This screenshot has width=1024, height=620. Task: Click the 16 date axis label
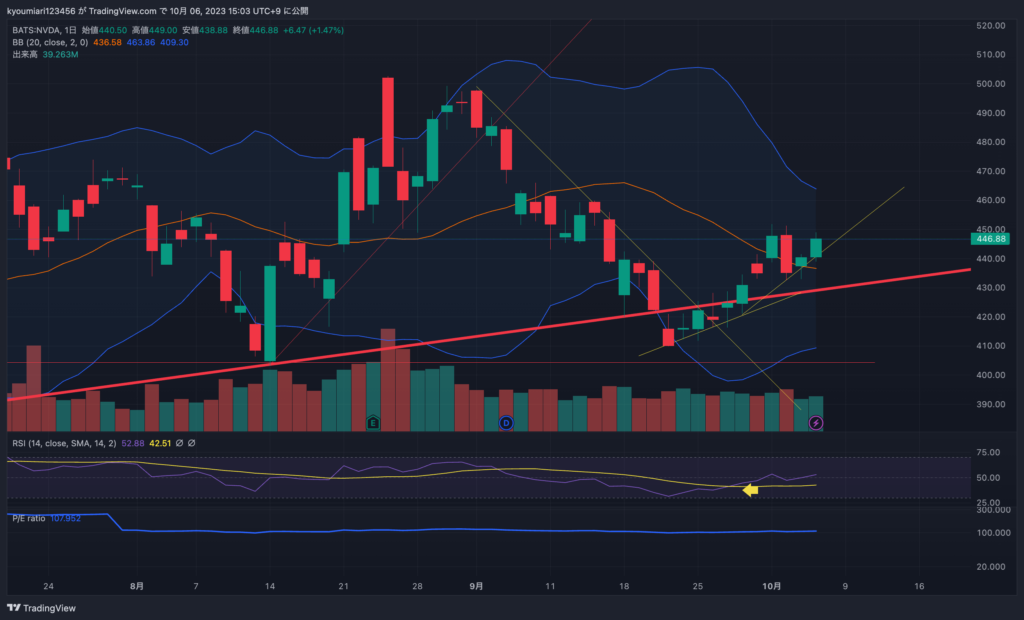click(919, 586)
